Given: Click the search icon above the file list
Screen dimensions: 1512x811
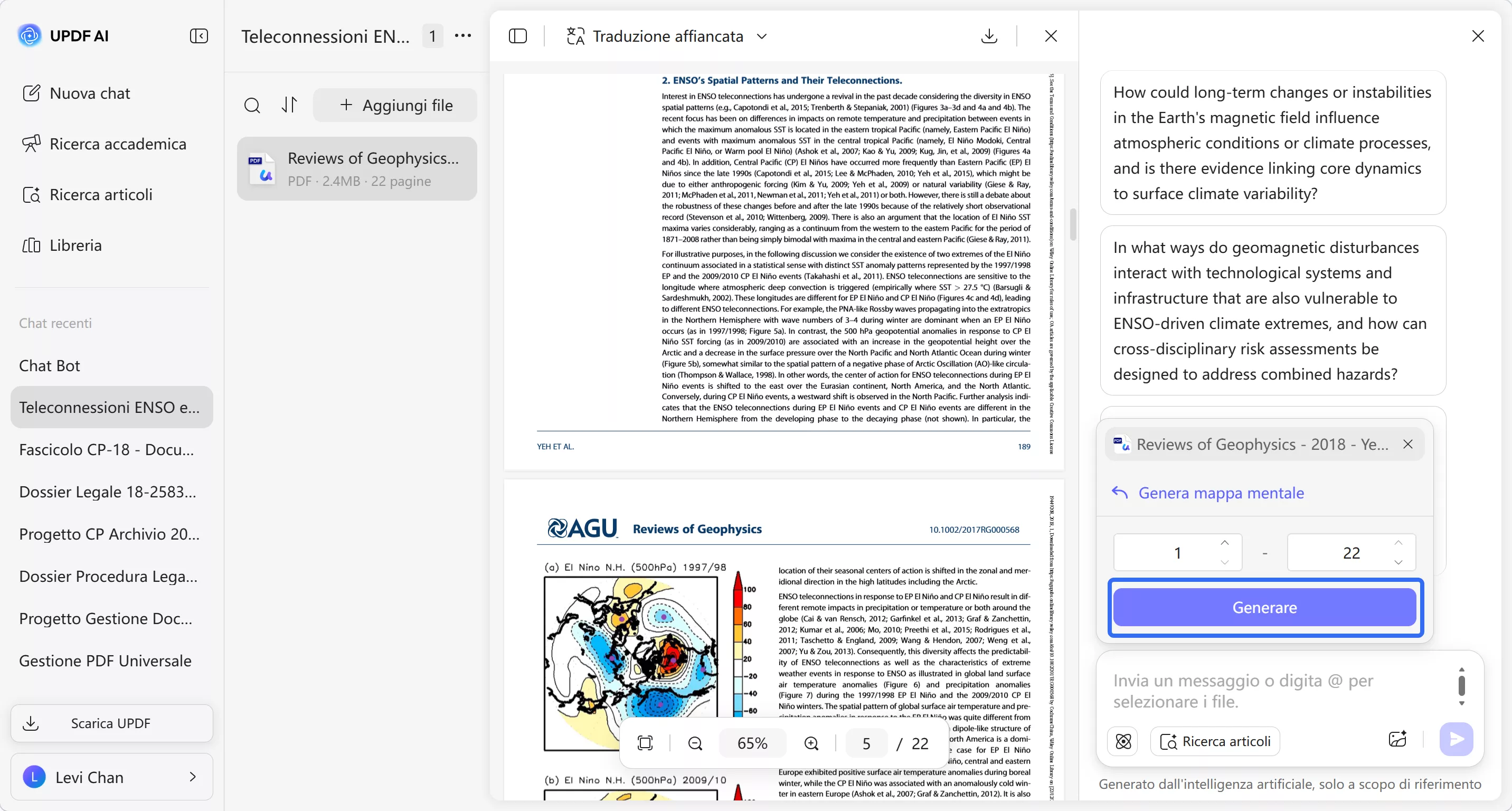Looking at the screenshot, I should pos(252,105).
